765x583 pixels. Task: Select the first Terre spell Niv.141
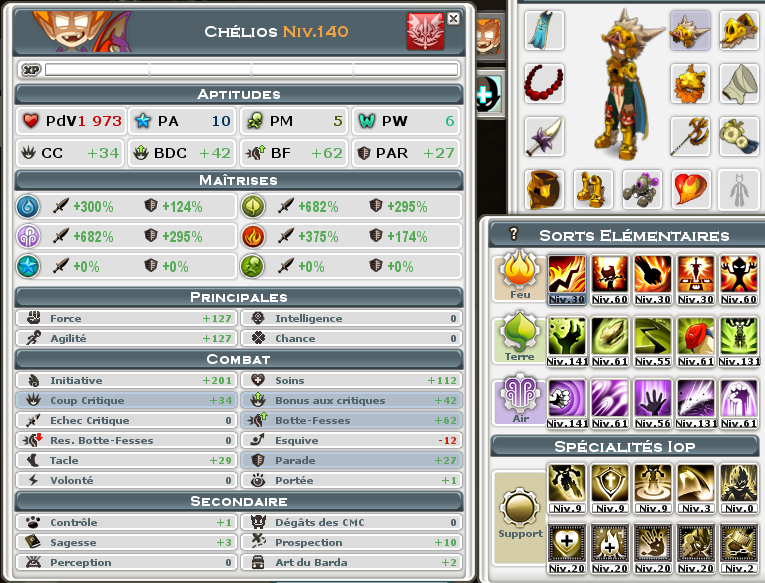[x=566, y=342]
